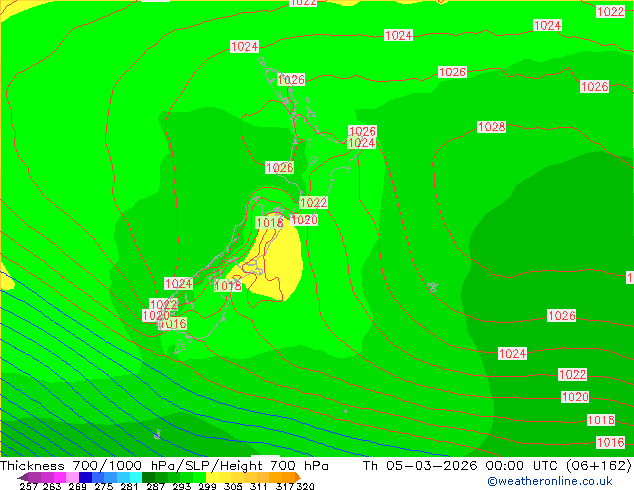634x490 pixels.
Task: Click the 299 legend value
Action: (207, 486)
